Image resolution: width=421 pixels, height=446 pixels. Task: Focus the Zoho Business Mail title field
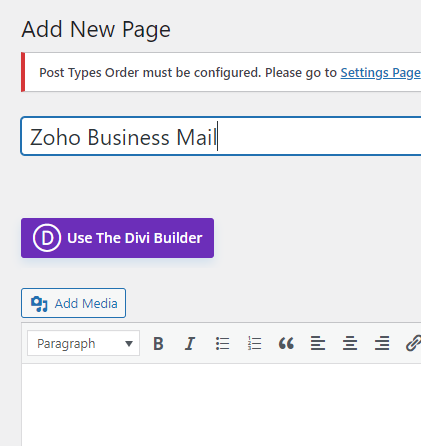(221, 136)
